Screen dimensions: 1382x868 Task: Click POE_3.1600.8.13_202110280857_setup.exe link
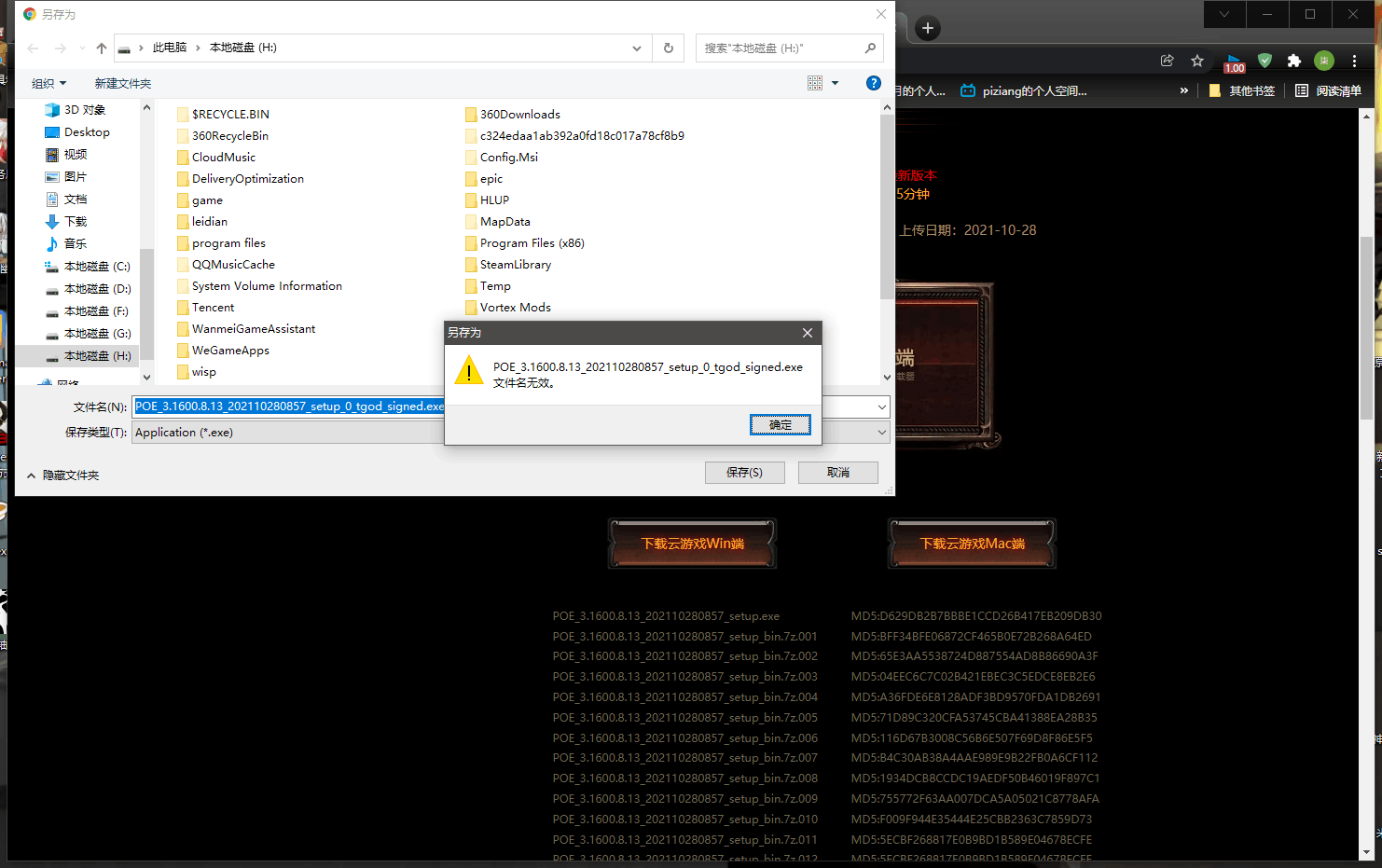666,616
